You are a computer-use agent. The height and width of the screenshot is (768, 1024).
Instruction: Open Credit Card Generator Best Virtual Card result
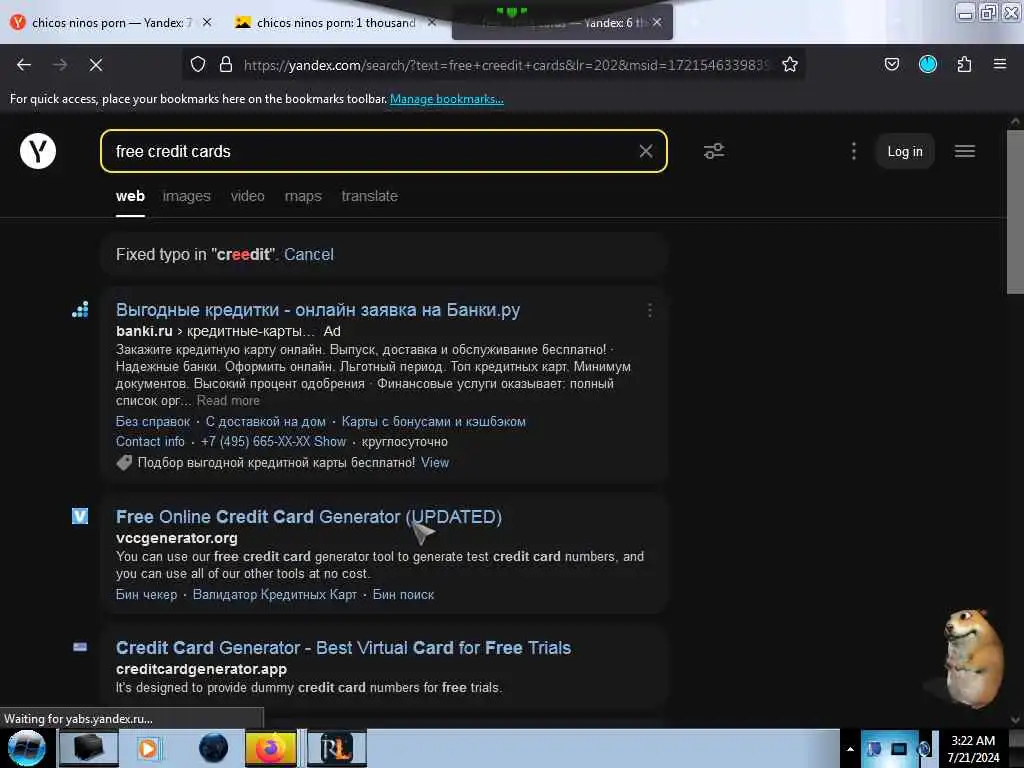344,647
